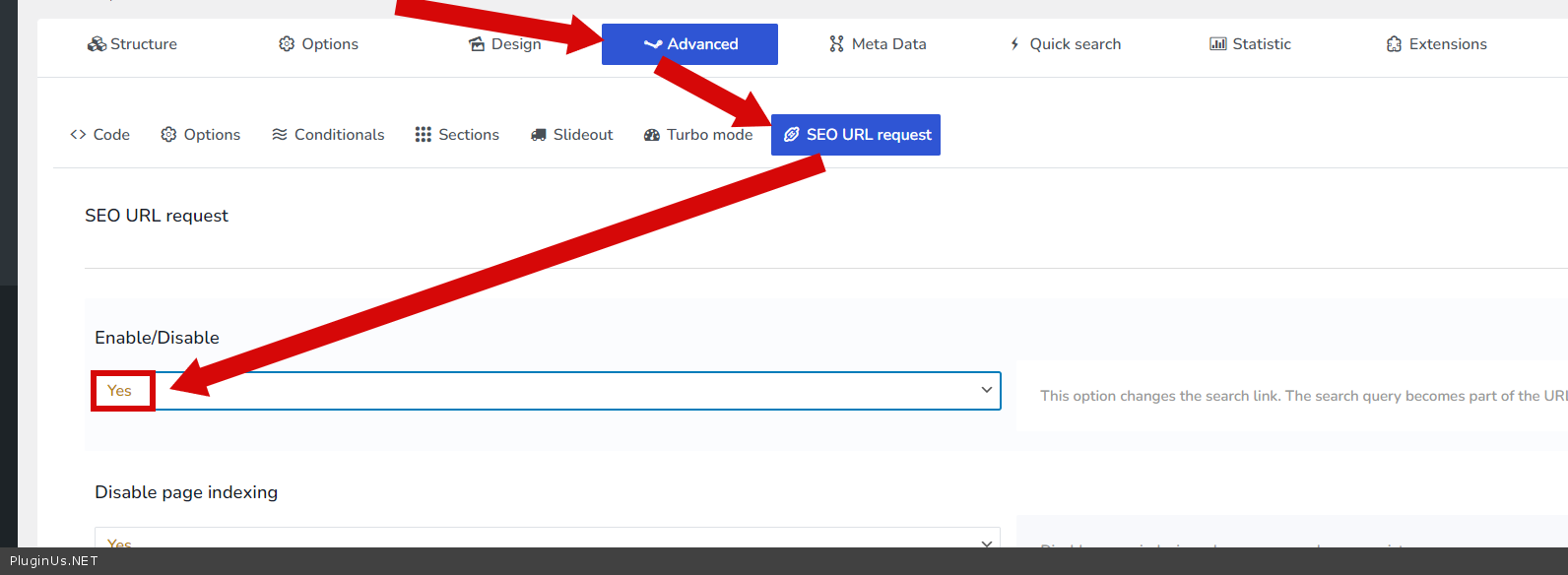1568x575 pixels.
Task: Switch to the Design tab
Action: (505, 44)
